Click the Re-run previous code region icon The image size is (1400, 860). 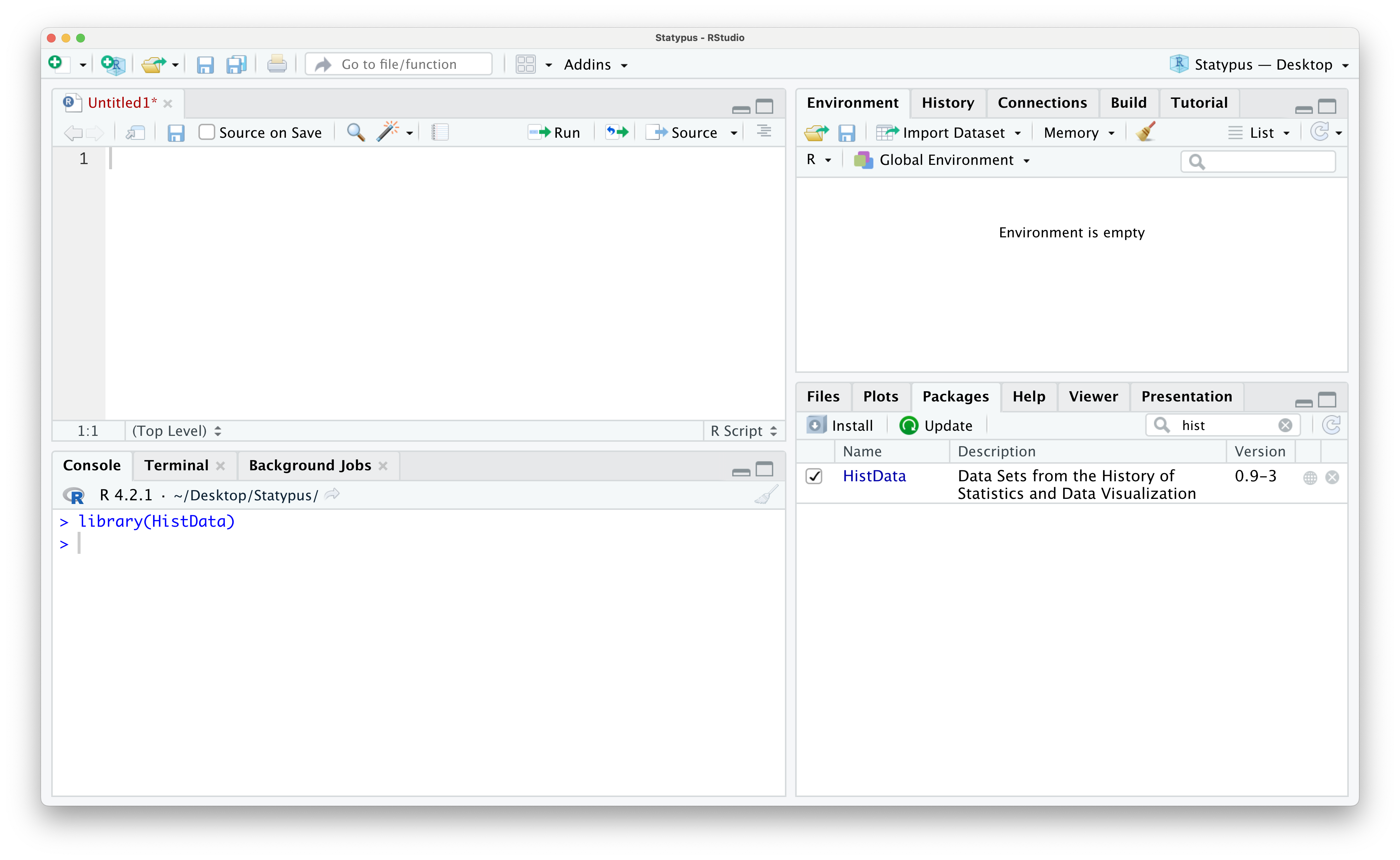tap(616, 132)
